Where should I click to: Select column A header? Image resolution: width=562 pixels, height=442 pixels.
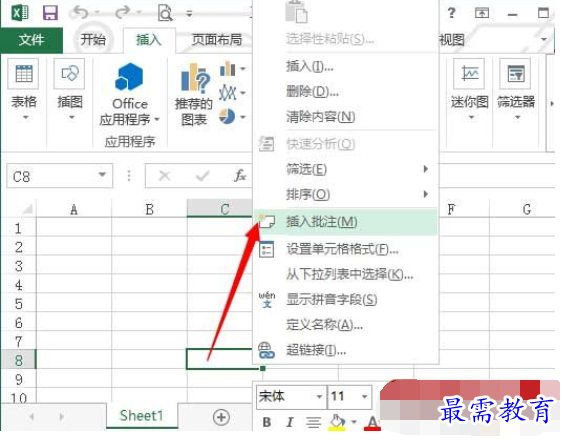[74, 209]
